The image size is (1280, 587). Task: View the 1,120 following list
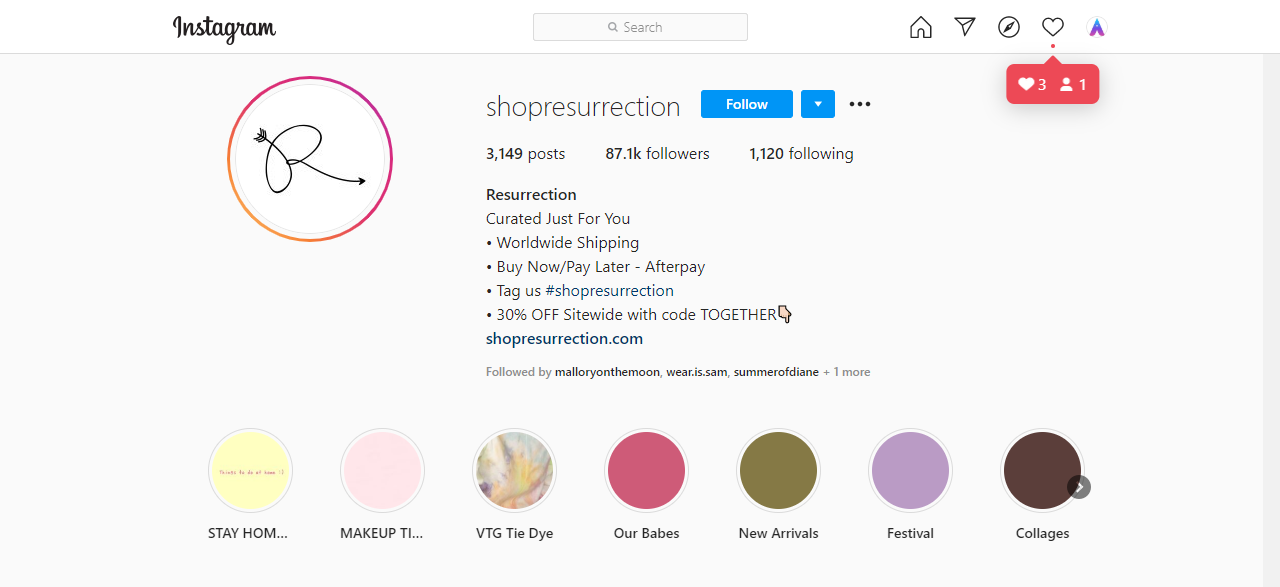(801, 153)
